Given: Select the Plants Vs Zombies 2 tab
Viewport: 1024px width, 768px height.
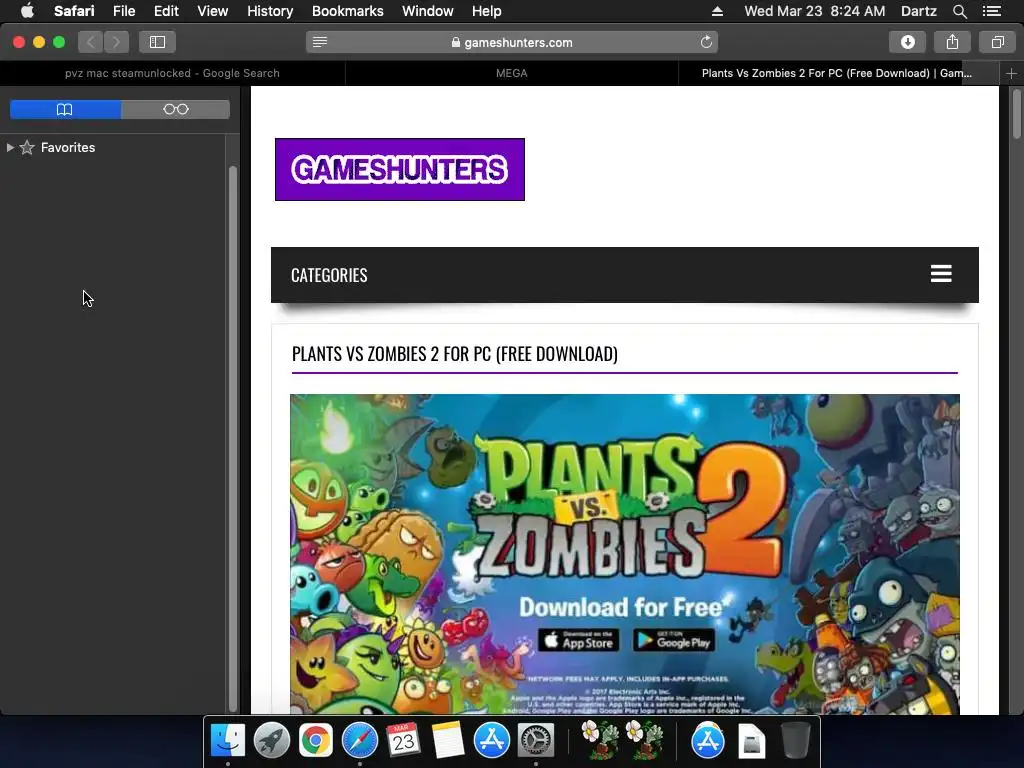Looking at the screenshot, I should 838,73.
